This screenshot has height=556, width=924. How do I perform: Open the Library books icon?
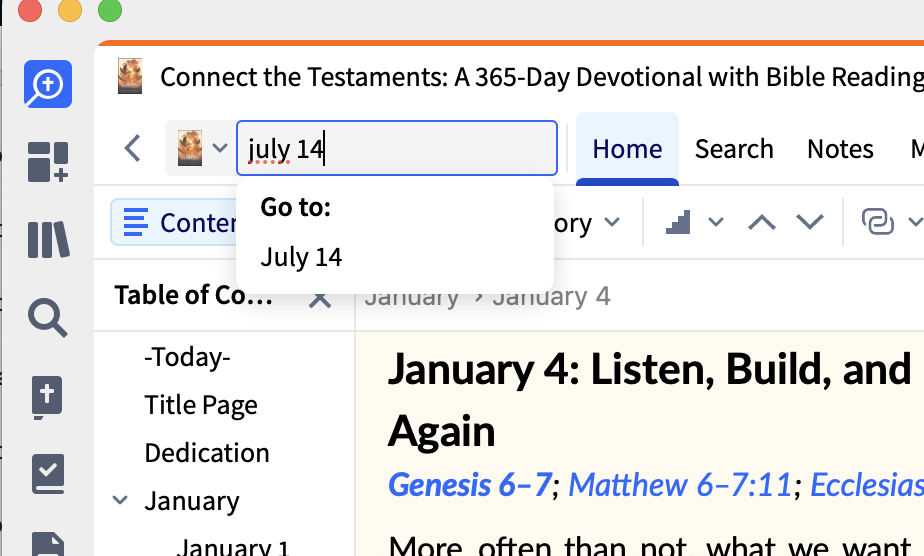coord(48,240)
